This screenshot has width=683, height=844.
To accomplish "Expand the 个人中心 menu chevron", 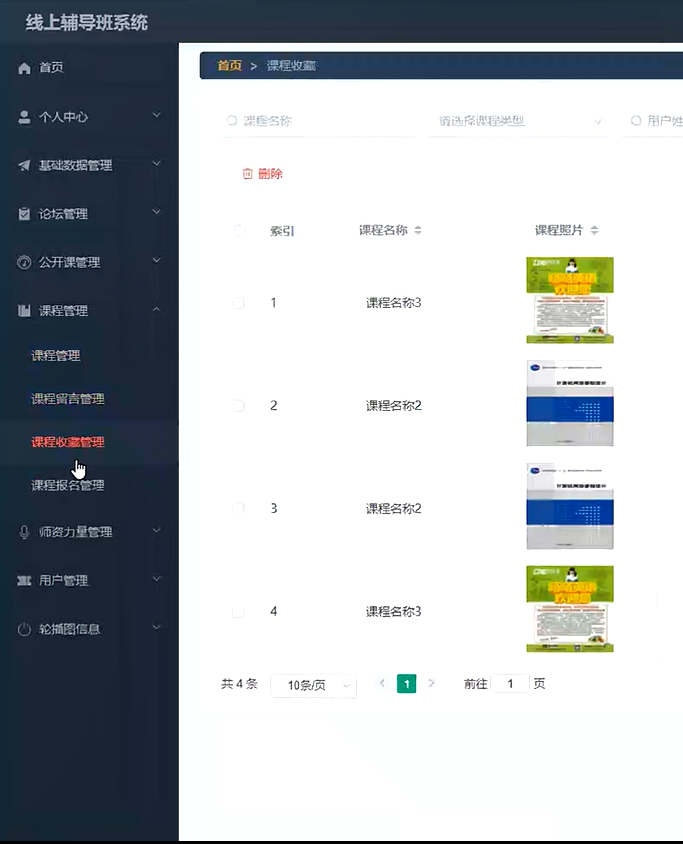I will click(x=156, y=115).
